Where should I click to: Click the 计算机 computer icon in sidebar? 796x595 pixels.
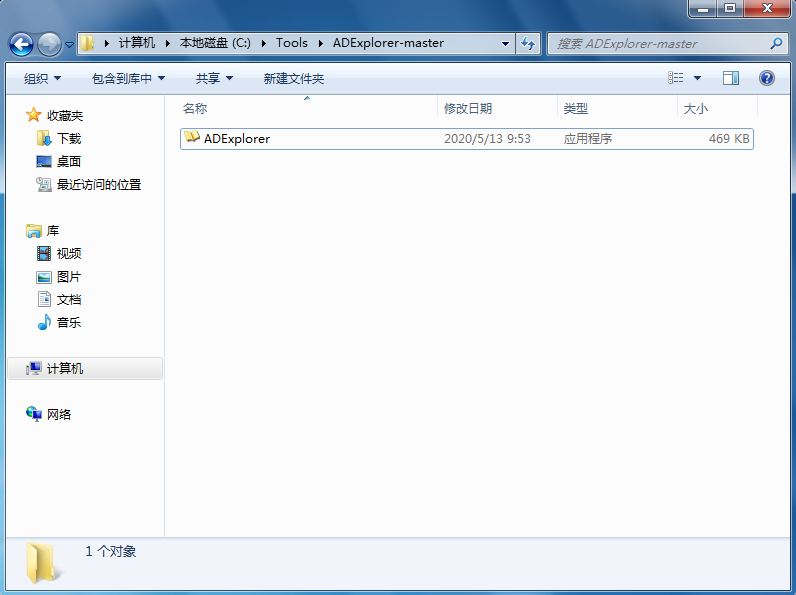click(x=34, y=369)
